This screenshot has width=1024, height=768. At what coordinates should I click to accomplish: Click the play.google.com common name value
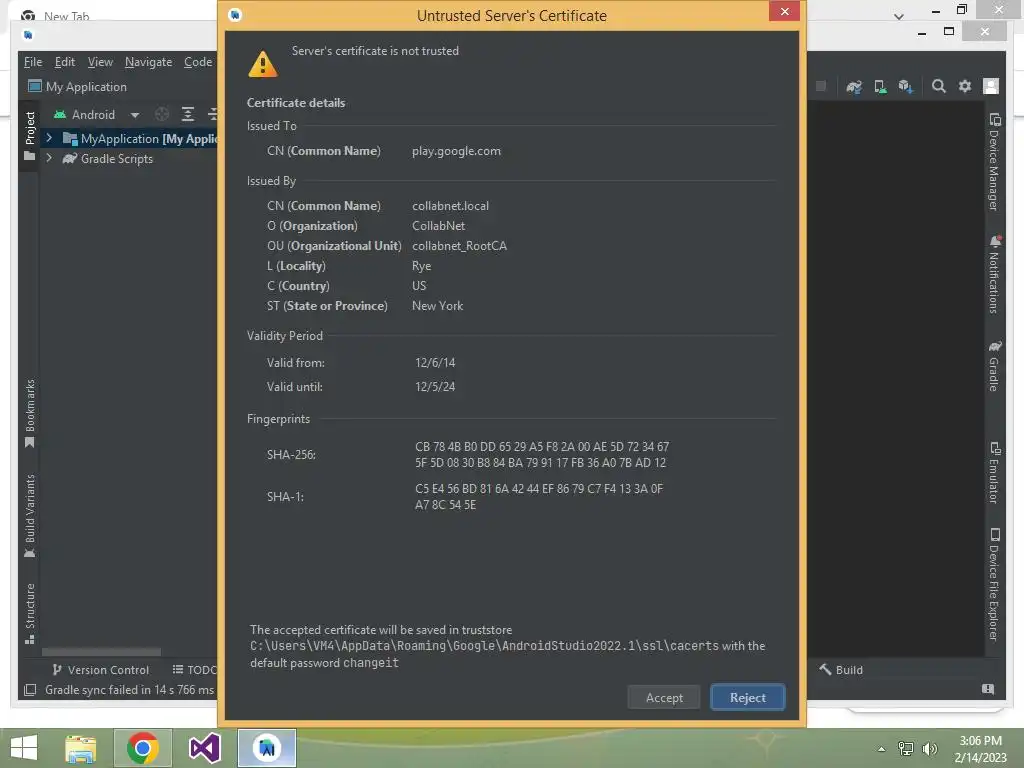[456, 151]
